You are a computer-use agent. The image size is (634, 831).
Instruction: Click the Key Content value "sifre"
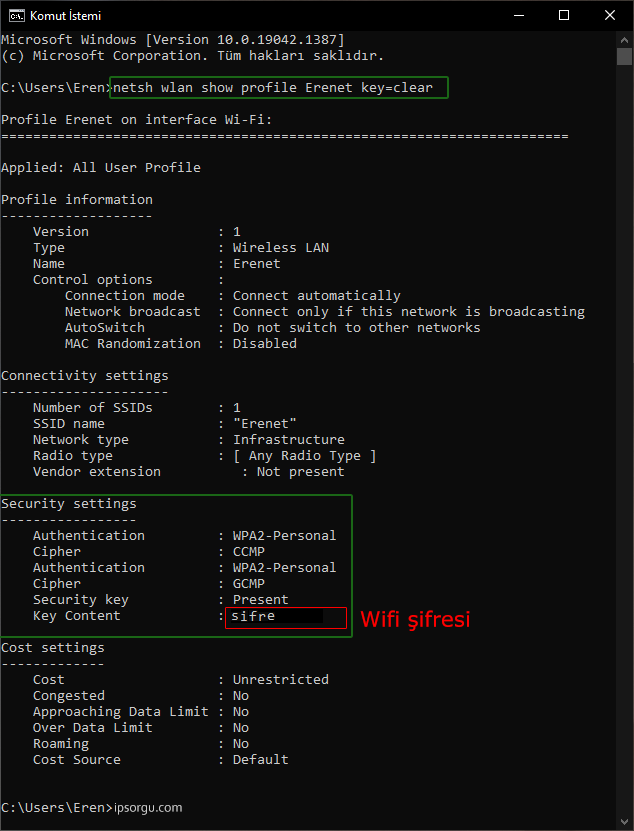pos(253,617)
